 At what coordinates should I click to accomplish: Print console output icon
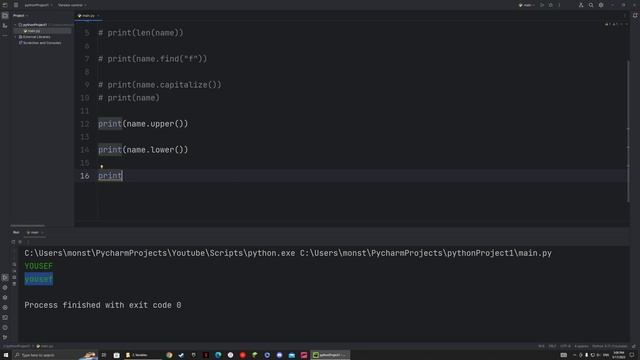point(14,277)
